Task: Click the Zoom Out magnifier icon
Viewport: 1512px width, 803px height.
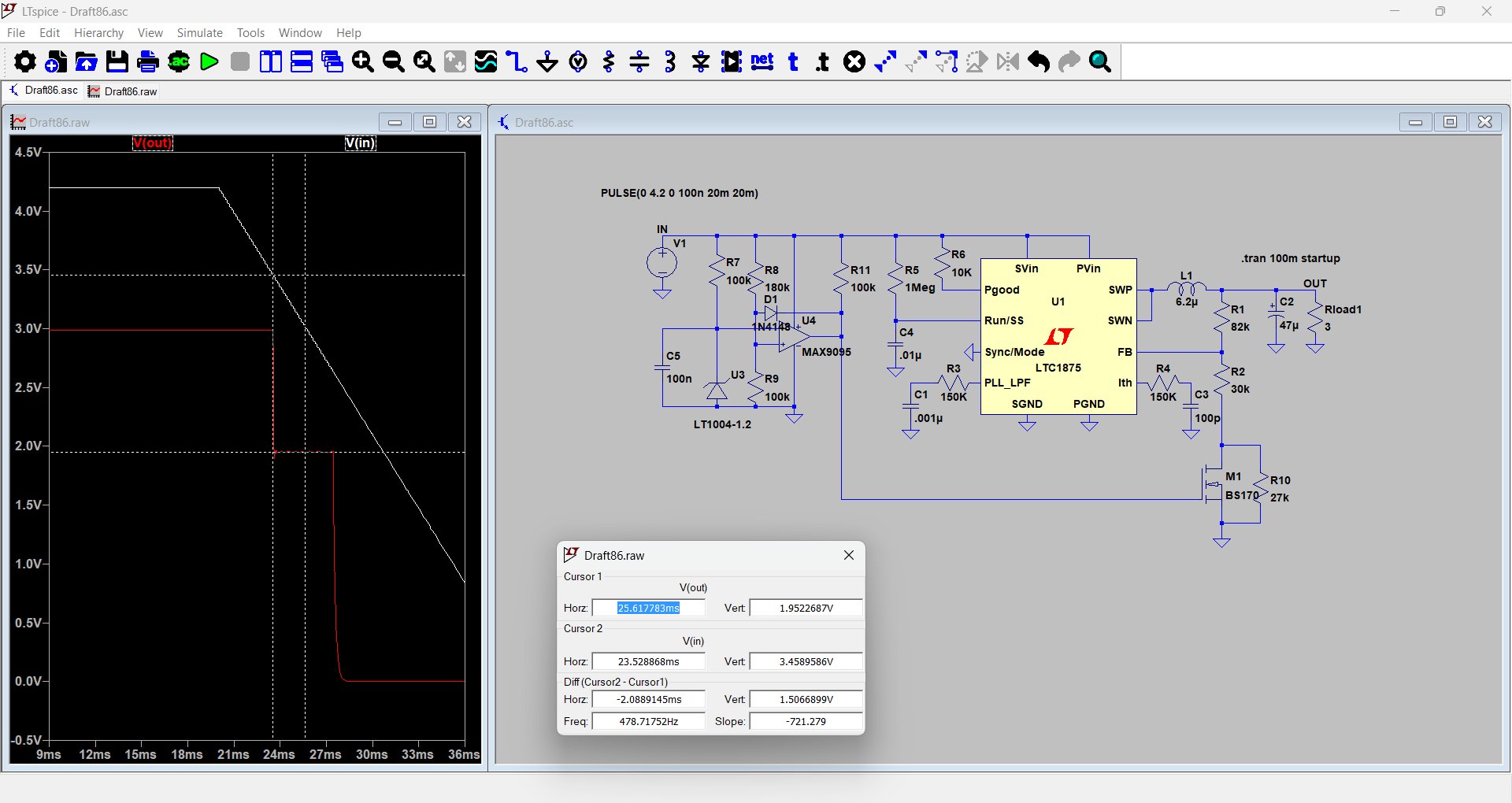Action: click(x=394, y=61)
